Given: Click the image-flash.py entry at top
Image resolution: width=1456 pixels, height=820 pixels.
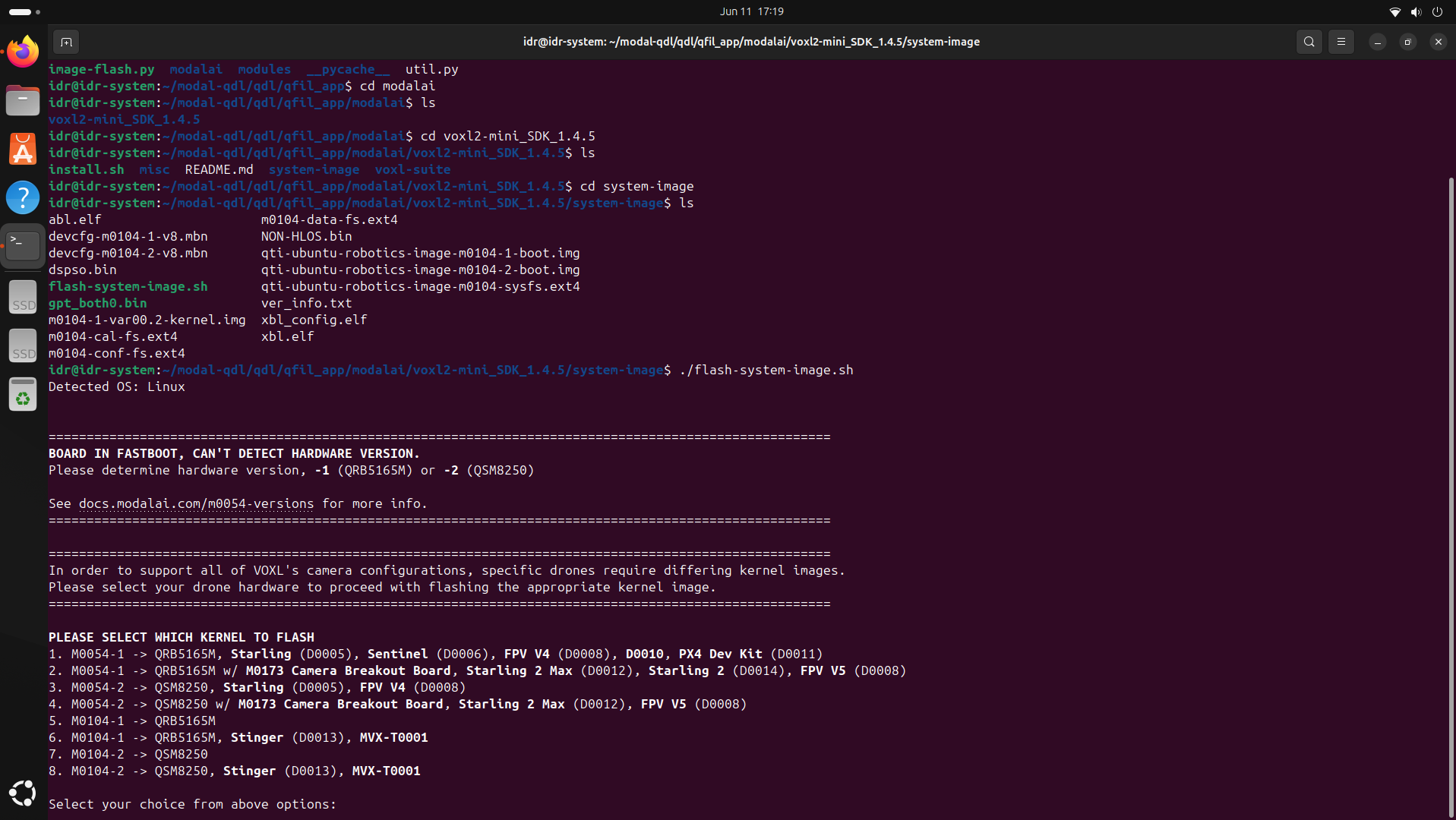Looking at the screenshot, I should (x=101, y=69).
